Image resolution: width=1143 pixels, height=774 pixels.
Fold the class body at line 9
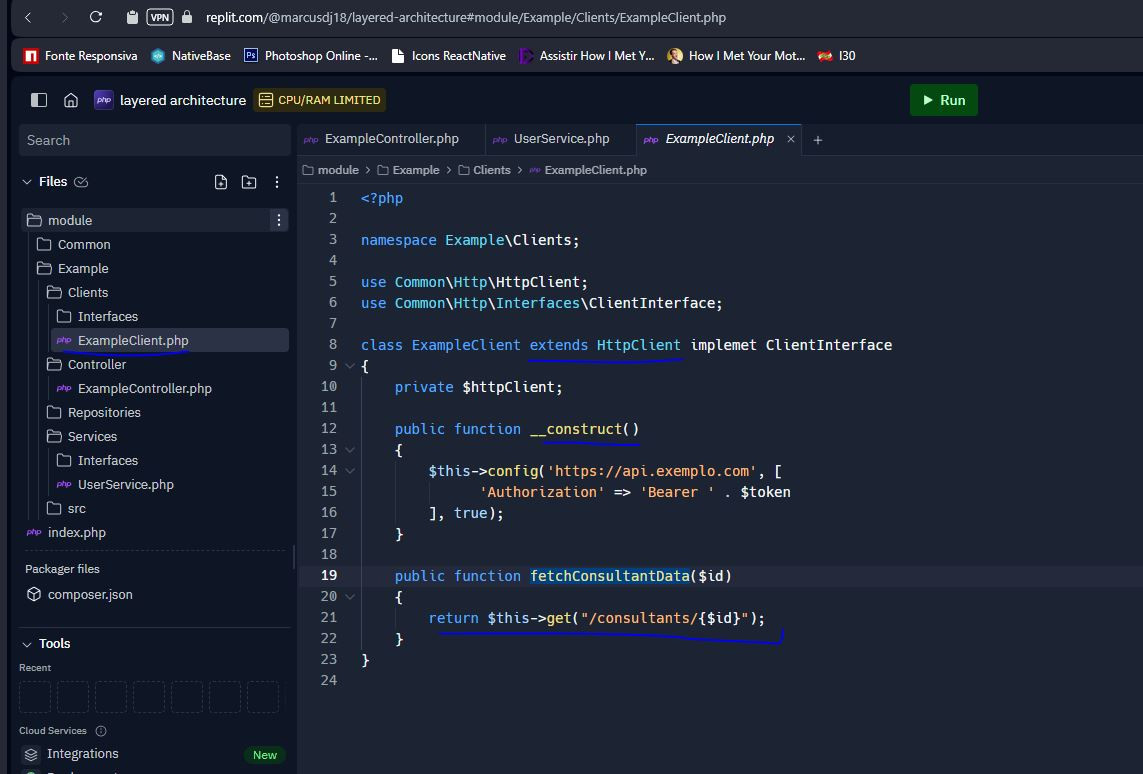click(x=350, y=366)
